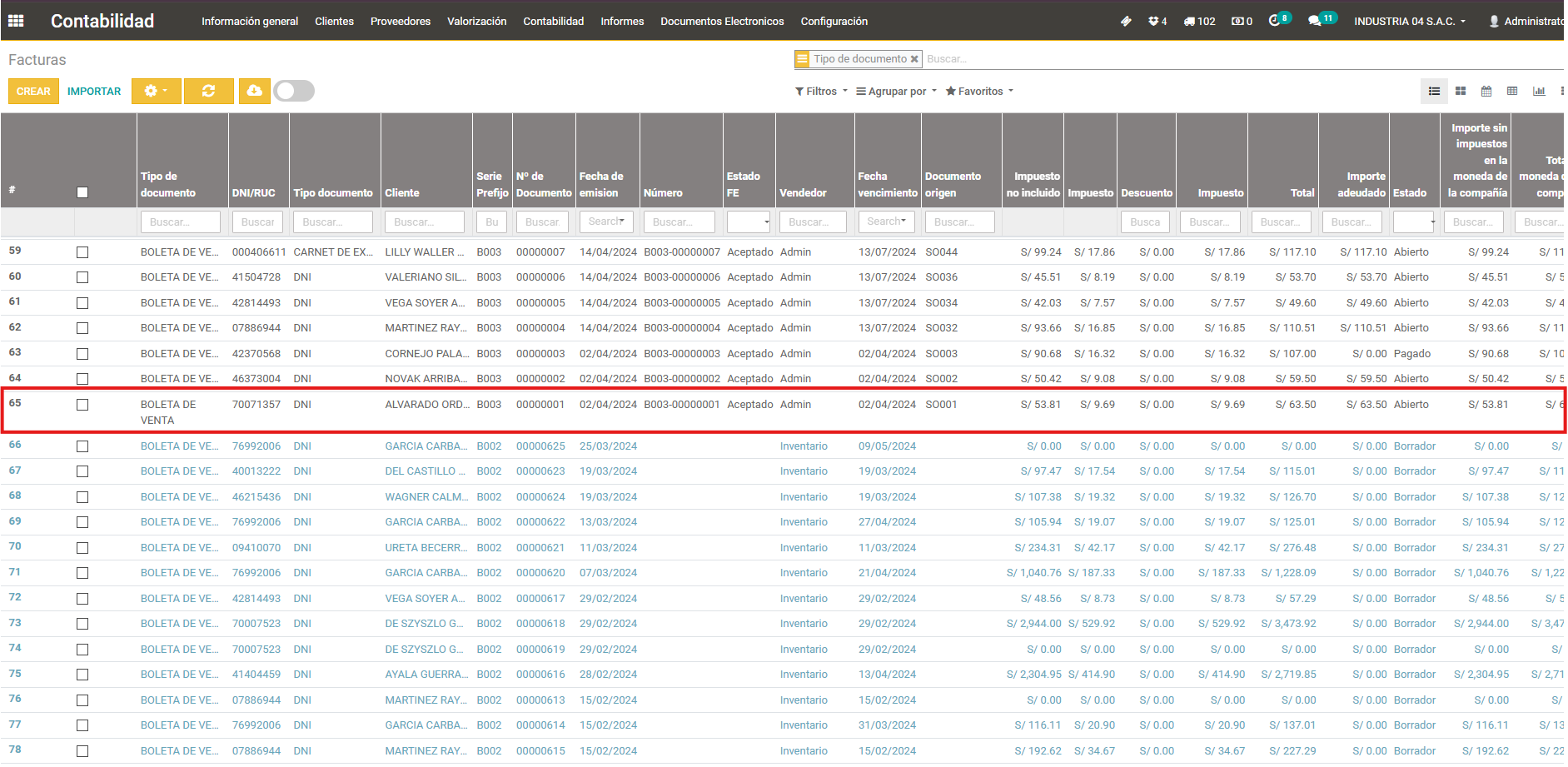Open the Documentos Electronicos menu
Image resolution: width=1568 pixels, height=767 pixels.
click(722, 21)
